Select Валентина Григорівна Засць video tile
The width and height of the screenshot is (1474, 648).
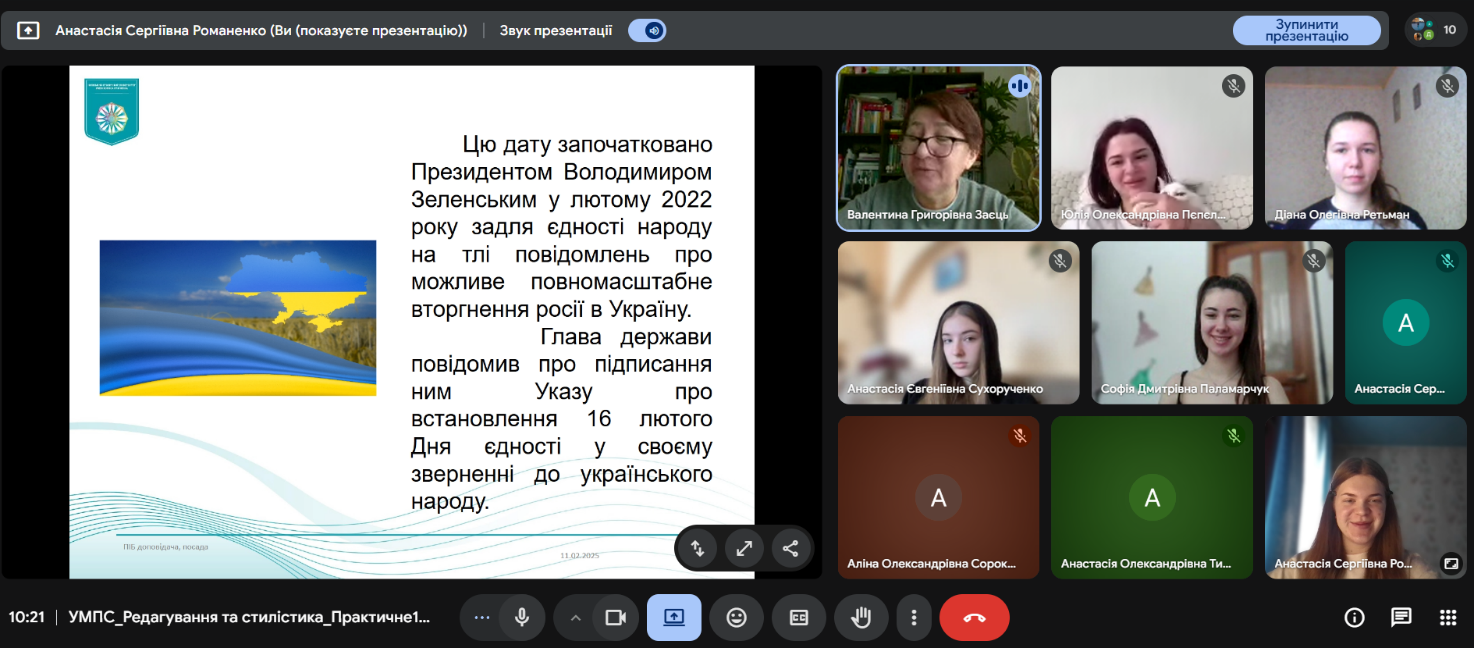click(x=938, y=148)
